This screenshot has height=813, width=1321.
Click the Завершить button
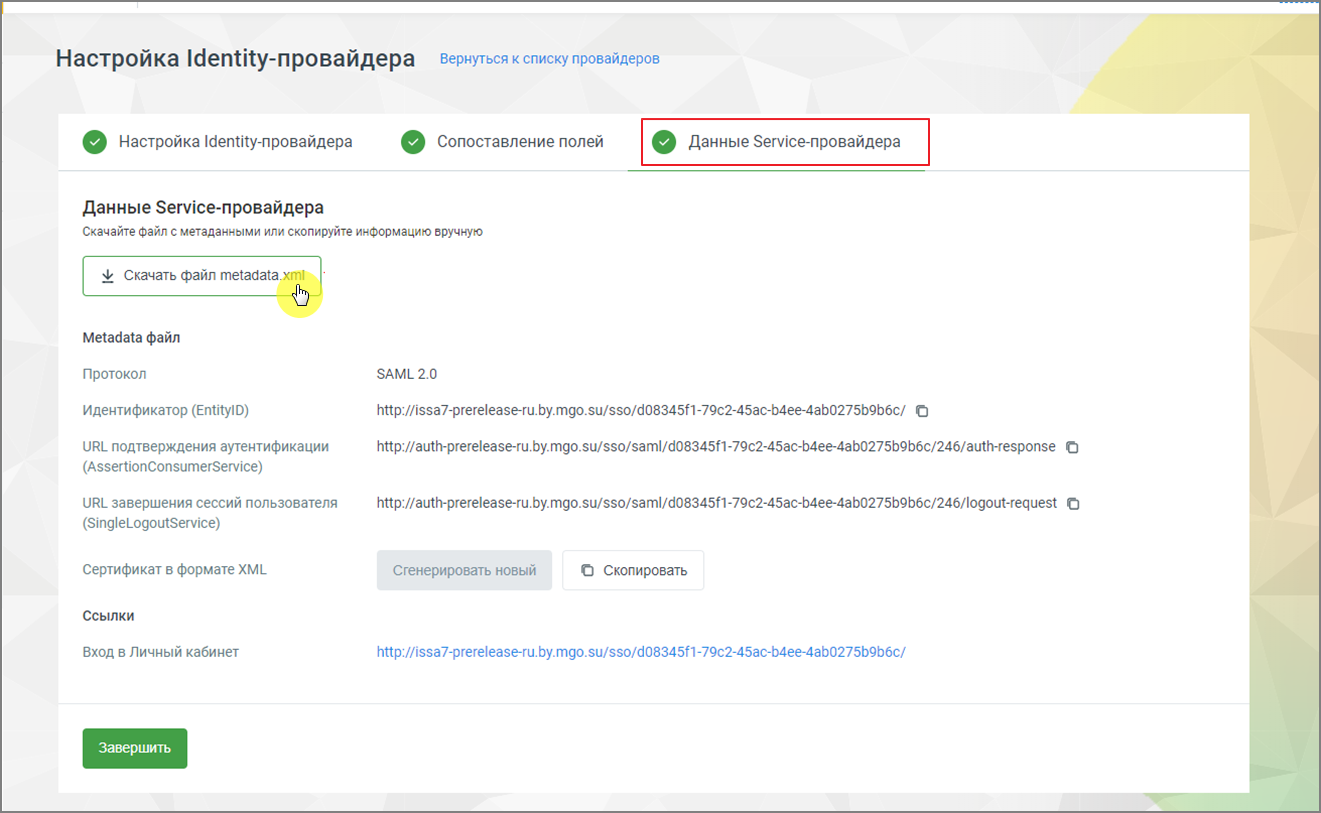135,748
